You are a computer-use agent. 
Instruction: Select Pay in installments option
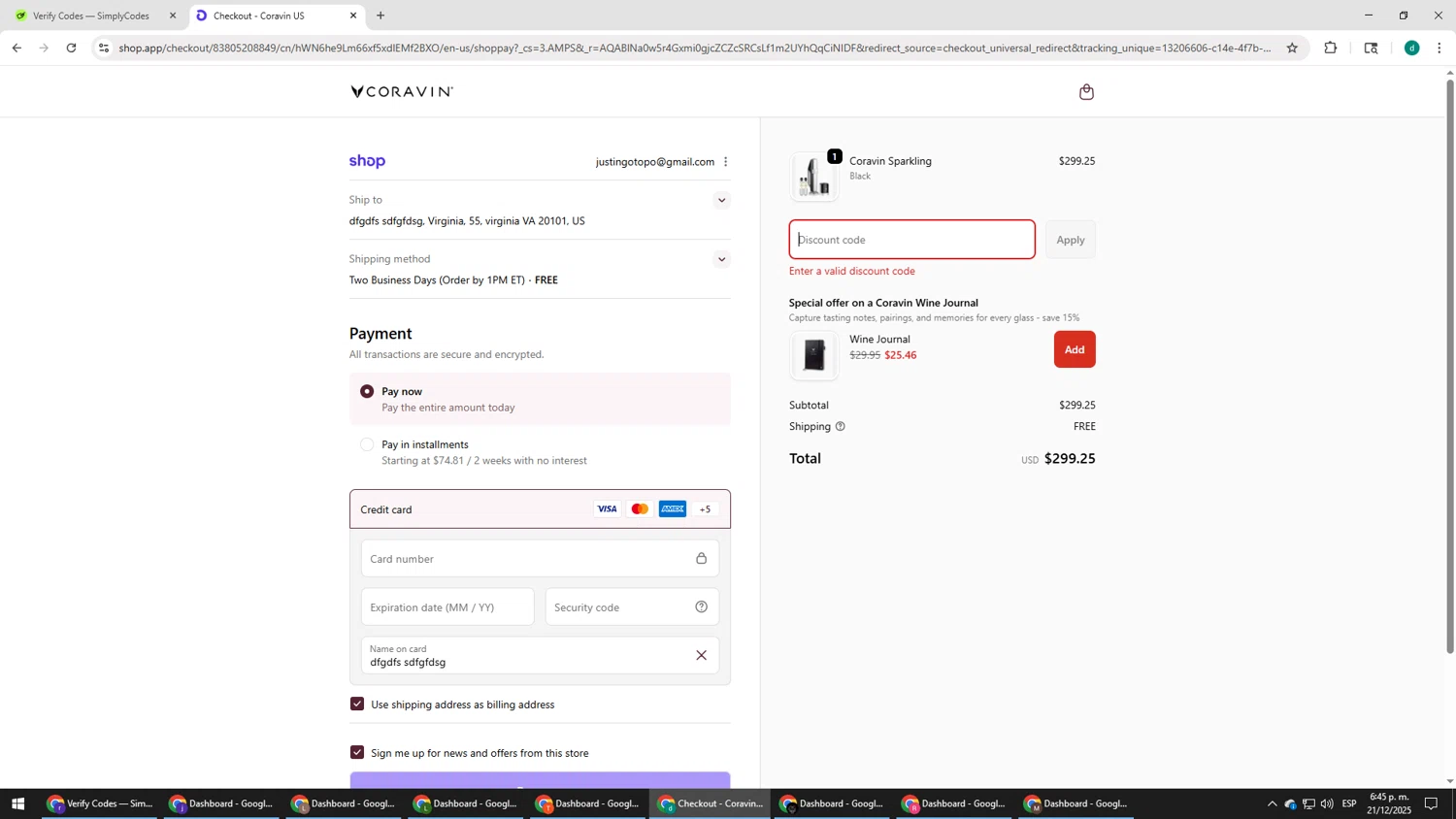(x=367, y=444)
